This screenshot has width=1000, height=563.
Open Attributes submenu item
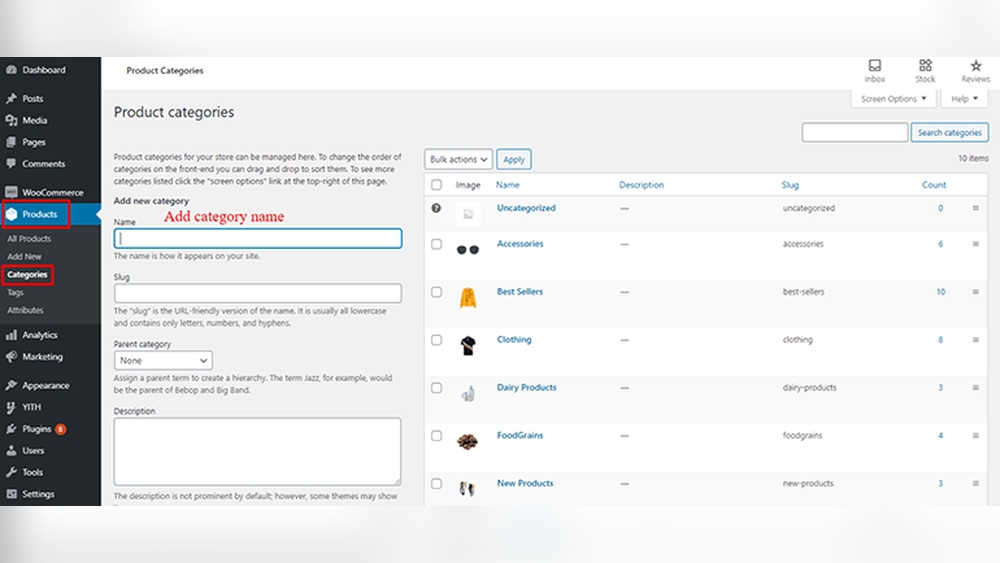click(26, 310)
